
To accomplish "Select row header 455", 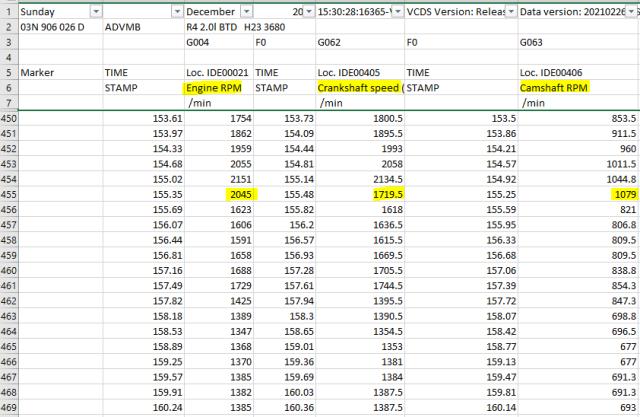I will point(8,194).
